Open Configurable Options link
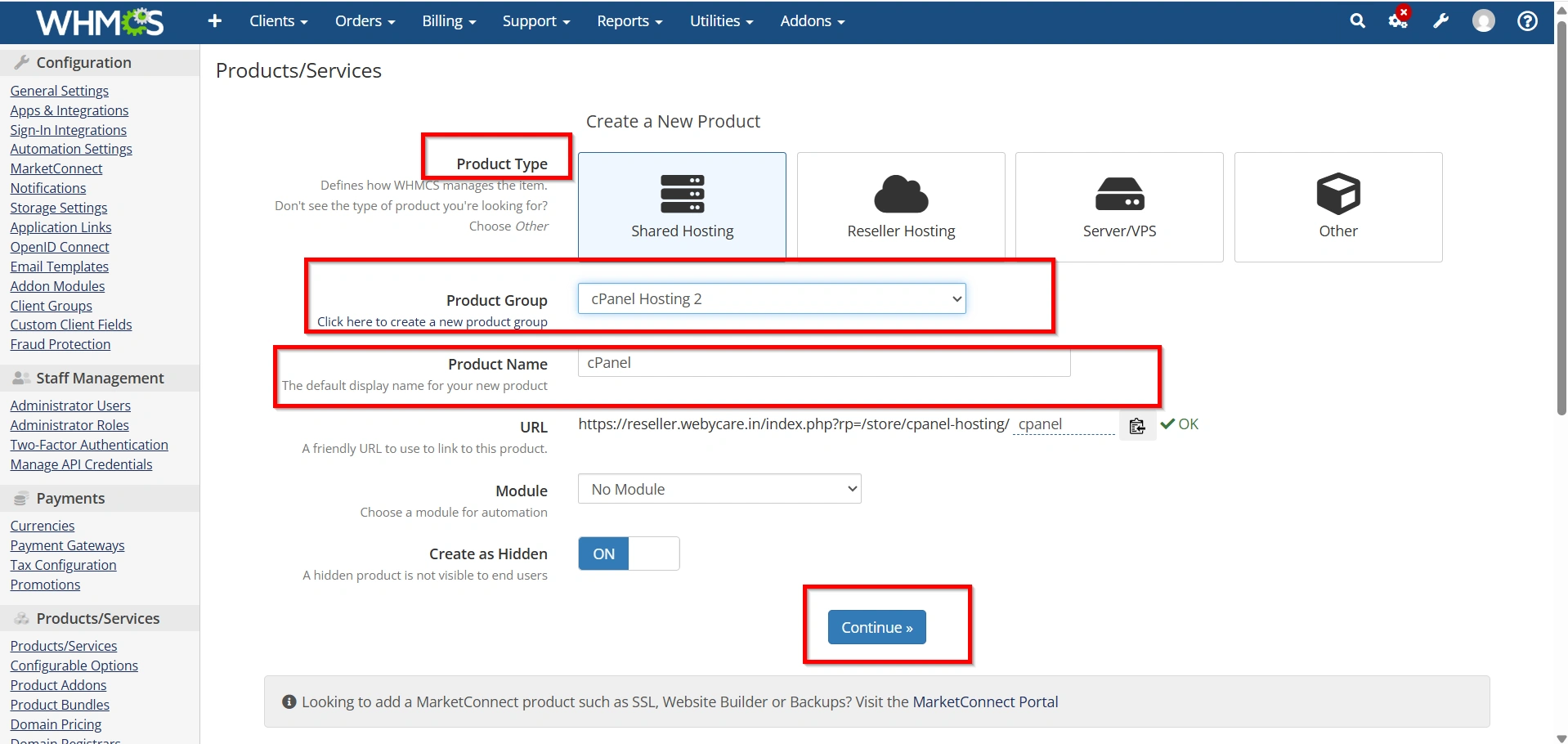 click(x=74, y=666)
